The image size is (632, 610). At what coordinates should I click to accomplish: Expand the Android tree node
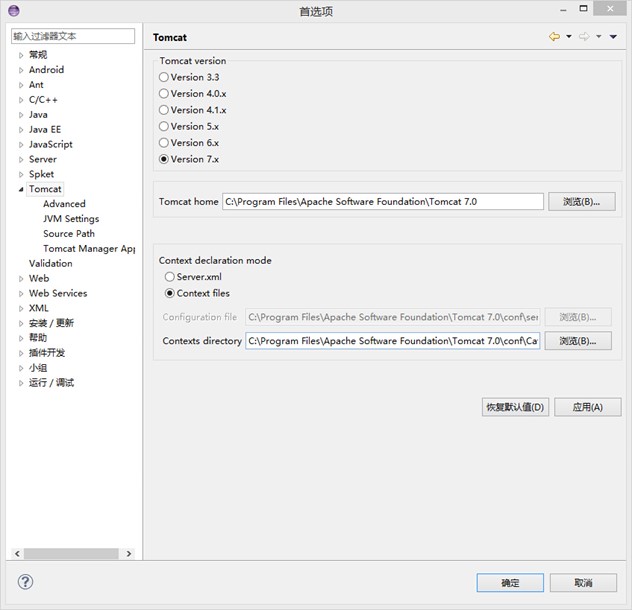[x=21, y=70]
